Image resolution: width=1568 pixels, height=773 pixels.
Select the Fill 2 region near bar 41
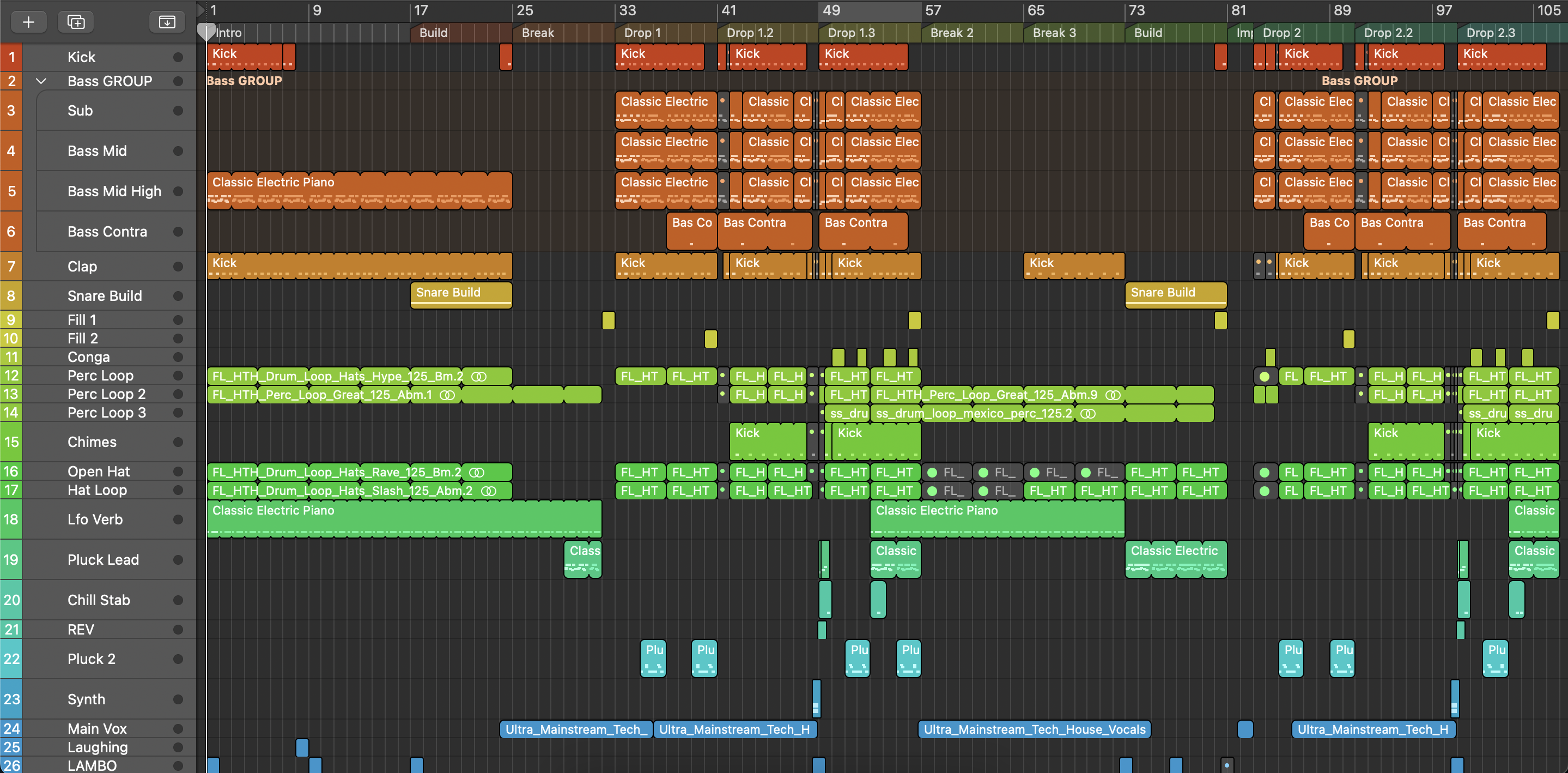click(710, 339)
